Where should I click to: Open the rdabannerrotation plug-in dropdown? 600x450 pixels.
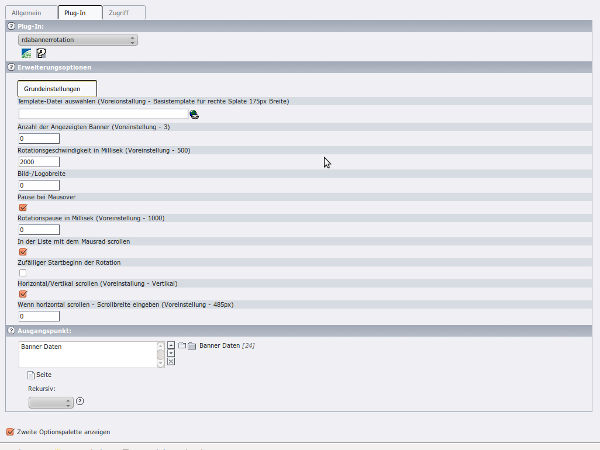pyautogui.click(x=77, y=40)
